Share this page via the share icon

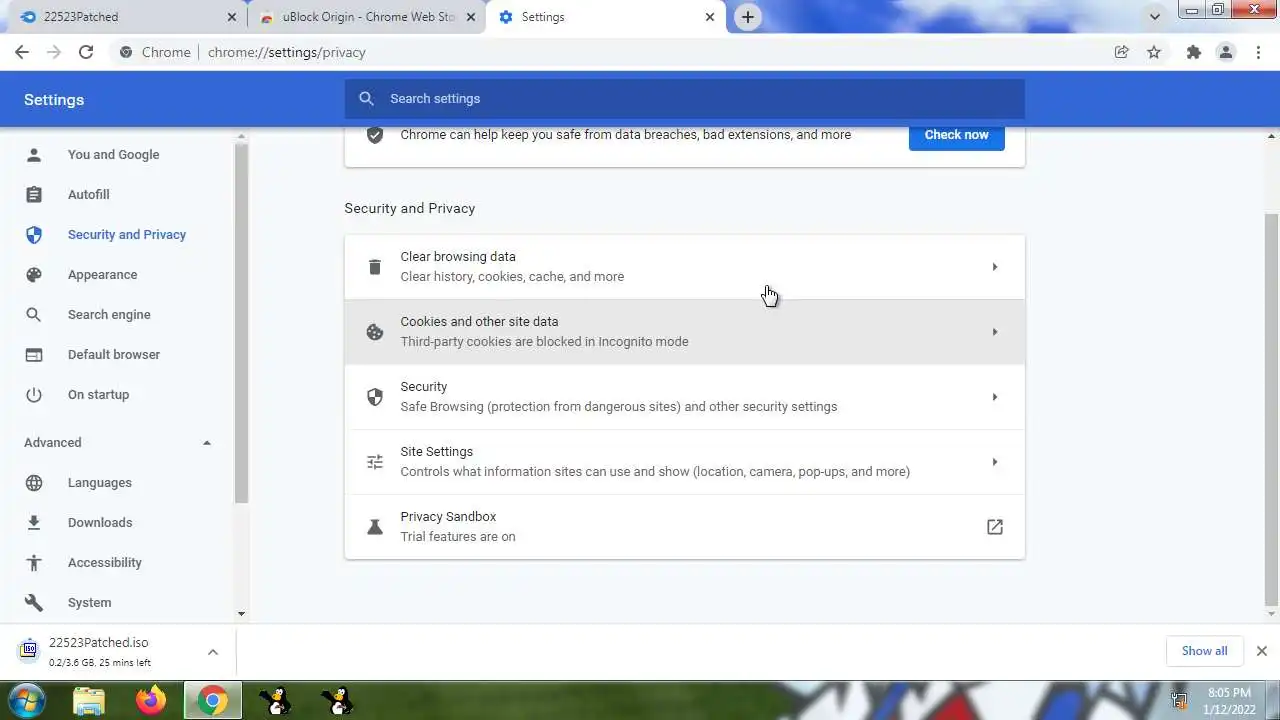[1122, 52]
